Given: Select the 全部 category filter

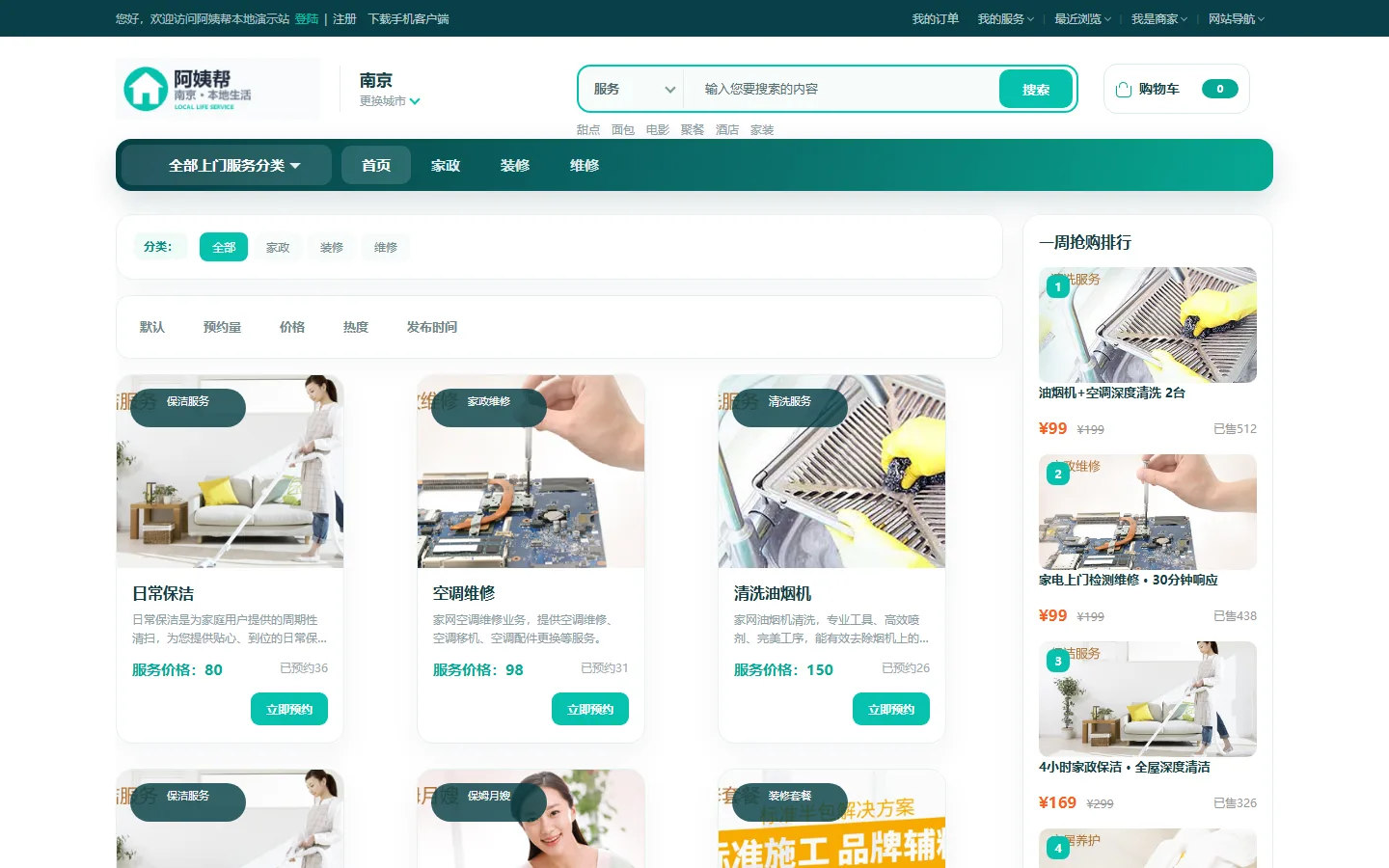Looking at the screenshot, I should (x=224, y=247).
